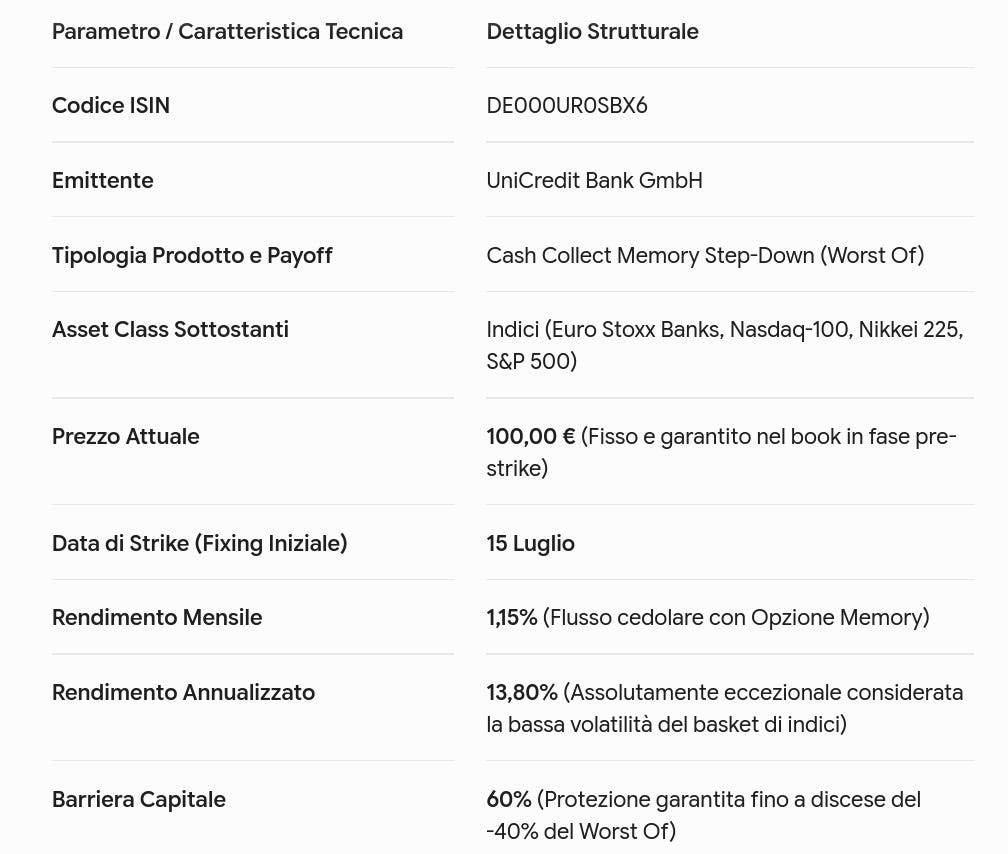Click the Prezzo Attuale label
This screenshot has width=1008, height=854.
126,436
